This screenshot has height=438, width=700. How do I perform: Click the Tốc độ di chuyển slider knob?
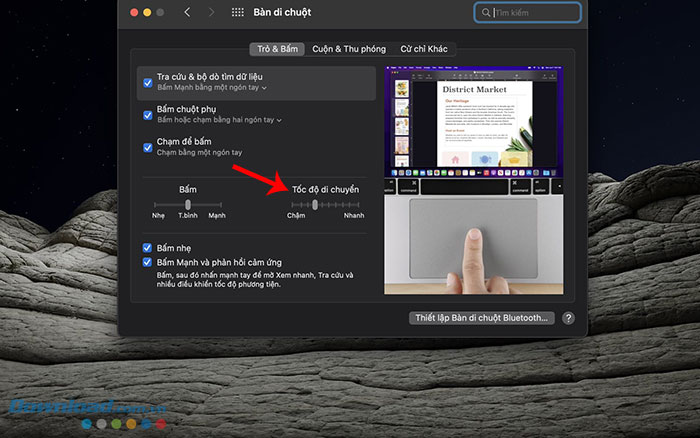click(x=315, y=204)
